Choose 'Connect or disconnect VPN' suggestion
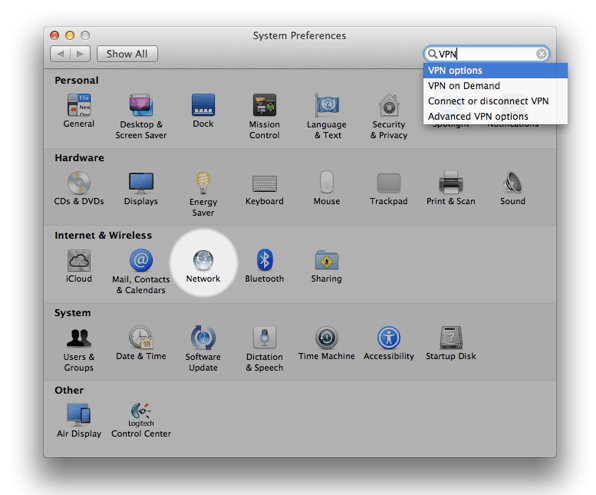The width and height of the screenshot is (596, 495). 495,101
